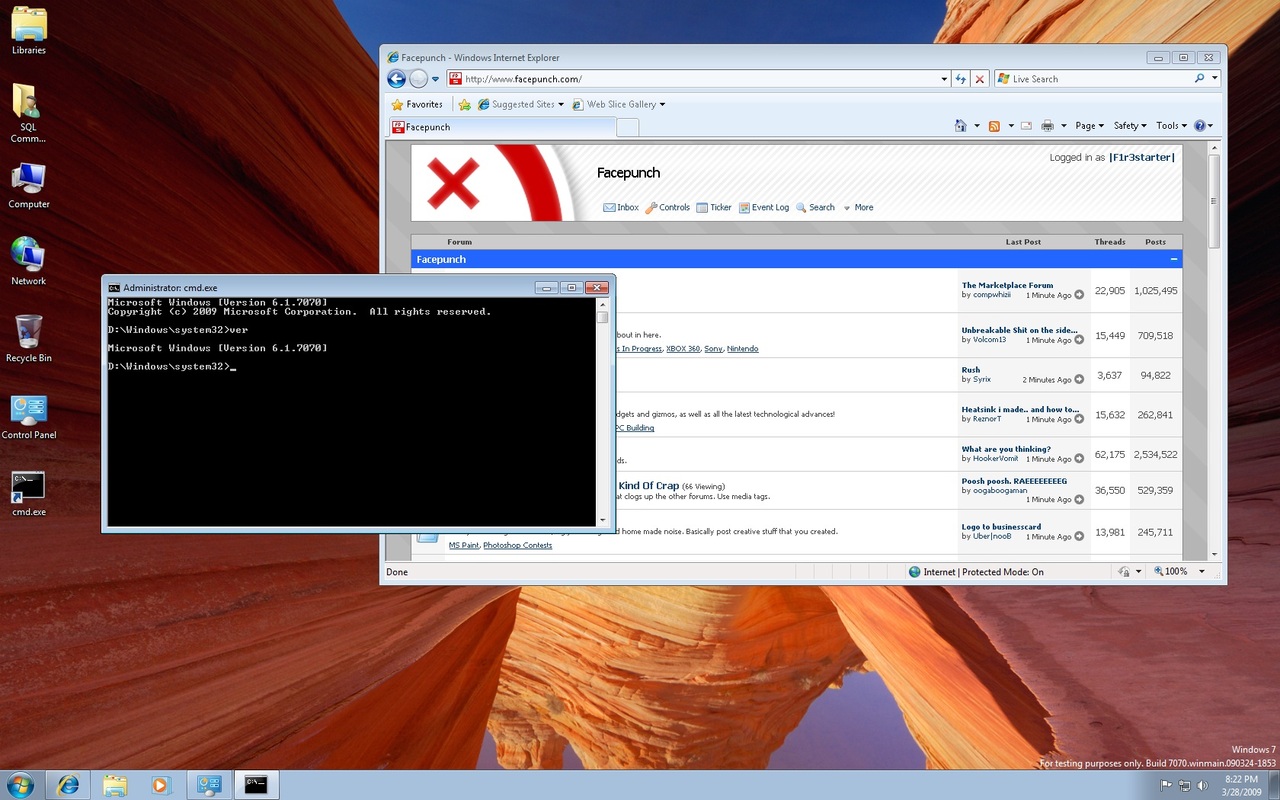
Task: Open the Read Mail envelope icon
Action: click(x=1026, y=126)
